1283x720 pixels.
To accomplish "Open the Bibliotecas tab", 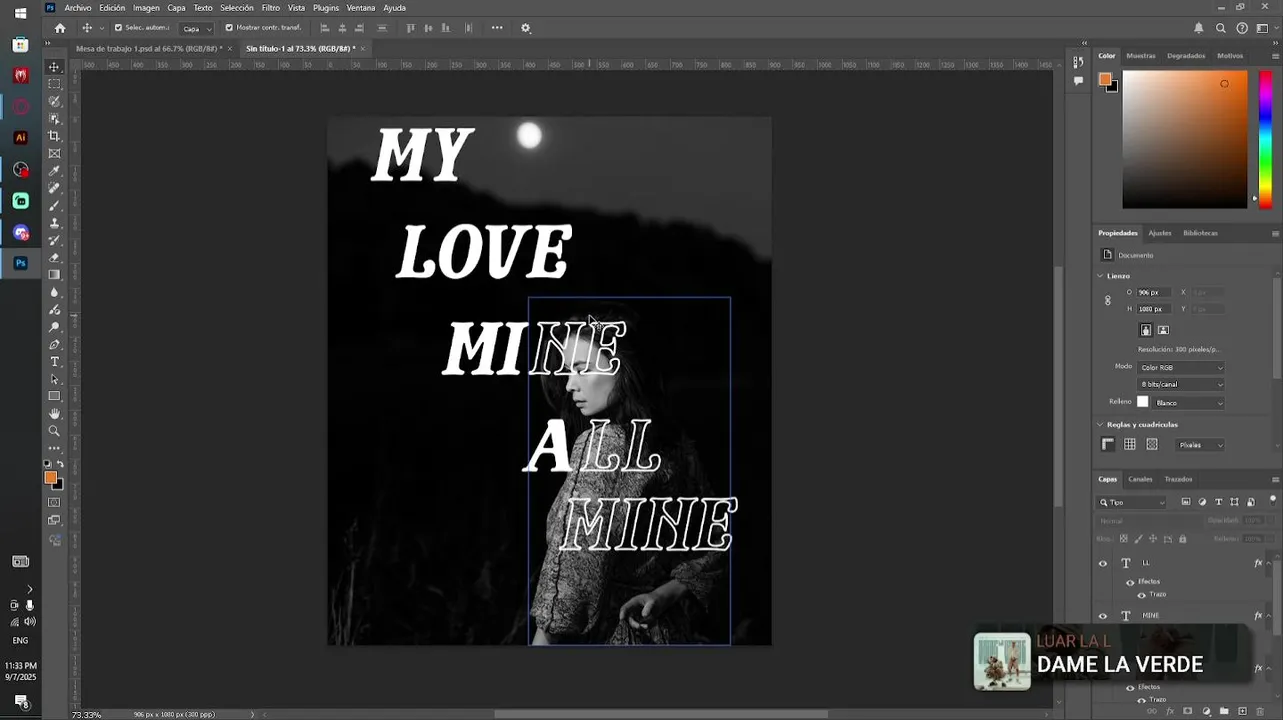I will pyautogui.click(x=1200, y=233).
